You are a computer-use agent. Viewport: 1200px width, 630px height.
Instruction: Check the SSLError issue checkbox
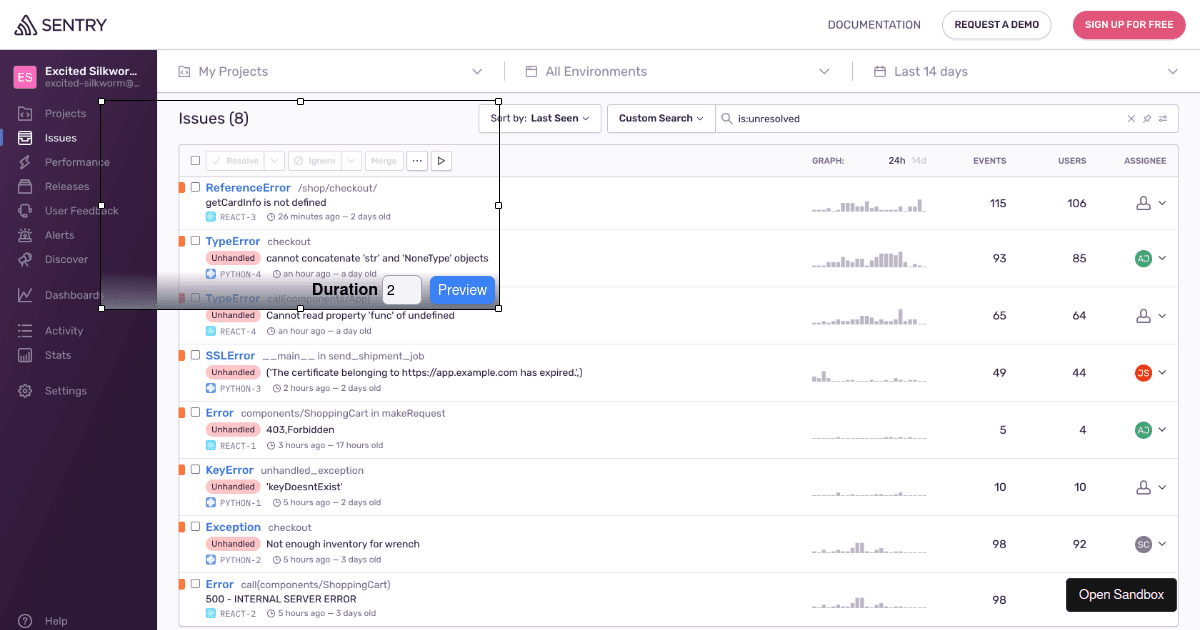tap(195, 355)
